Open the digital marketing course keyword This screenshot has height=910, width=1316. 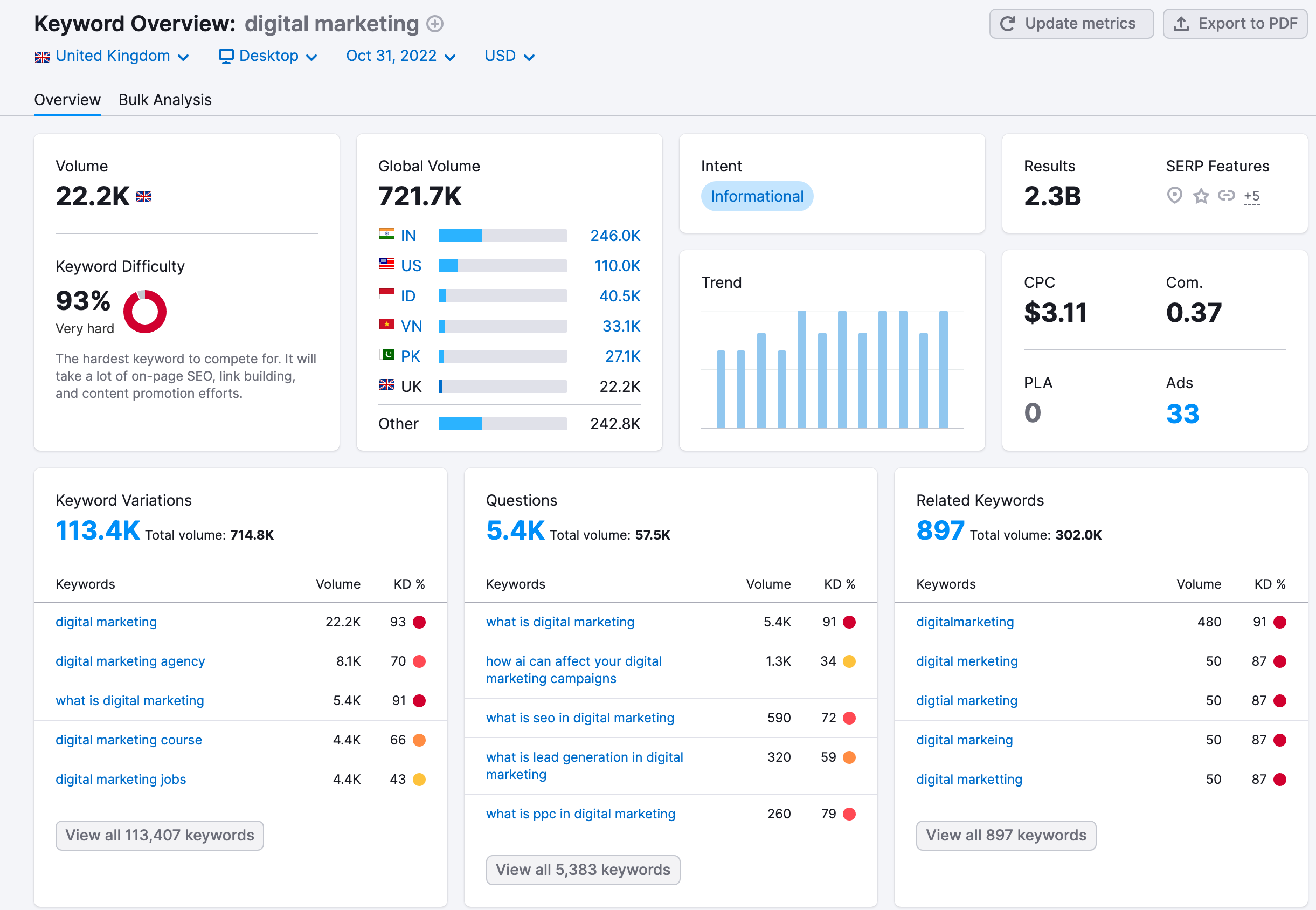[x=129, y=740]
